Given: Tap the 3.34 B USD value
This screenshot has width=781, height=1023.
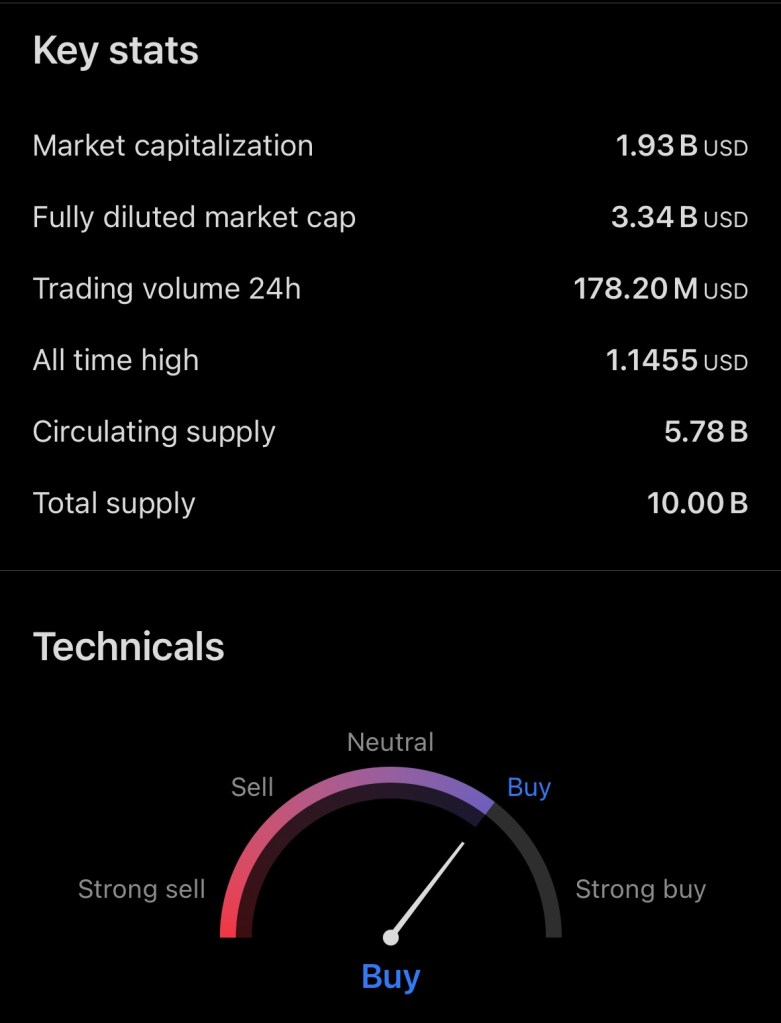Looking at the screenshot, I should point(679,217).
